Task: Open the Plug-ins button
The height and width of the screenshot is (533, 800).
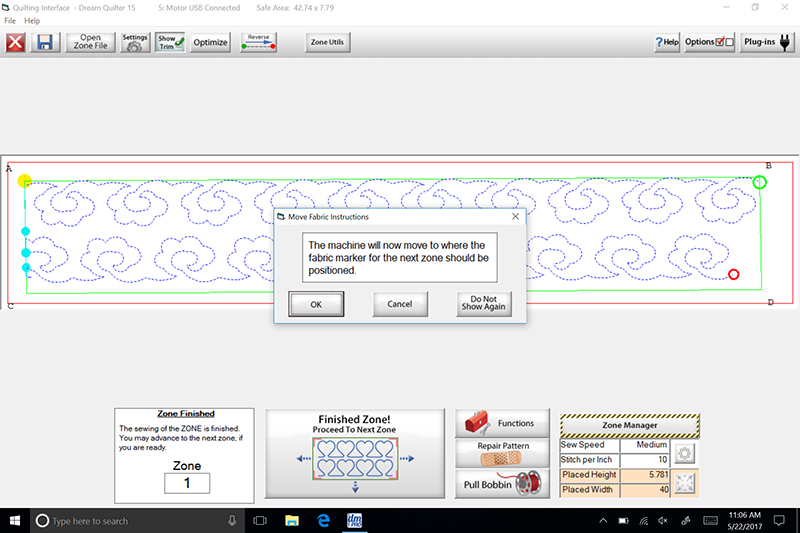Action: [x=768, y=42]
